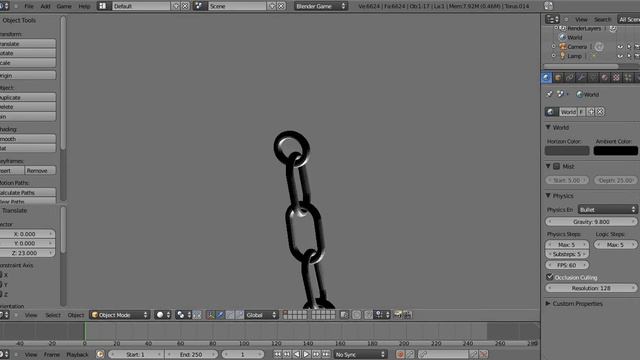Click the screen layout browse icon
The width and height of the screenshot is (640, 360).
coord(103,6)
